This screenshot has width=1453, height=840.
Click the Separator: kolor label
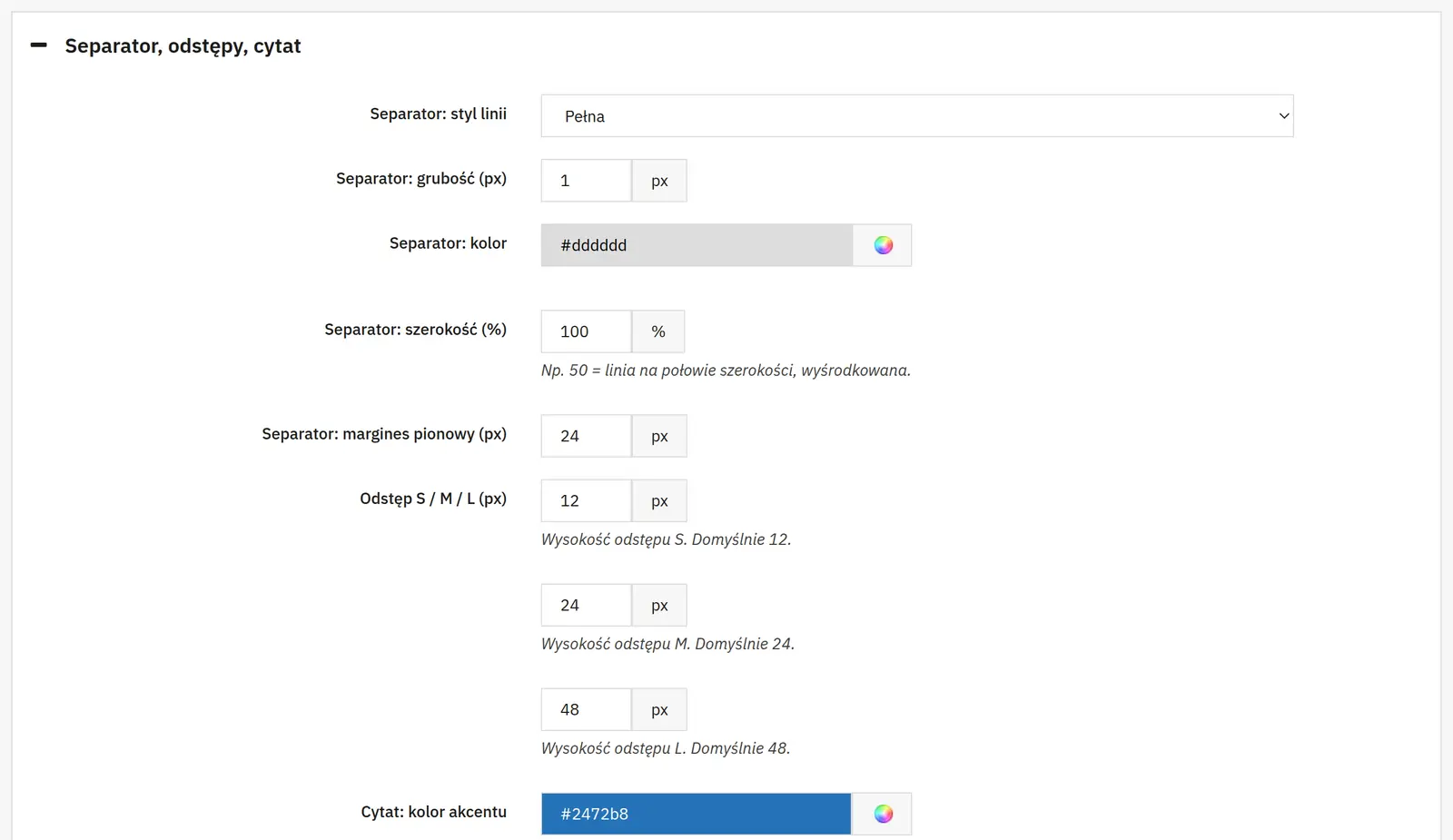(448, 243)
